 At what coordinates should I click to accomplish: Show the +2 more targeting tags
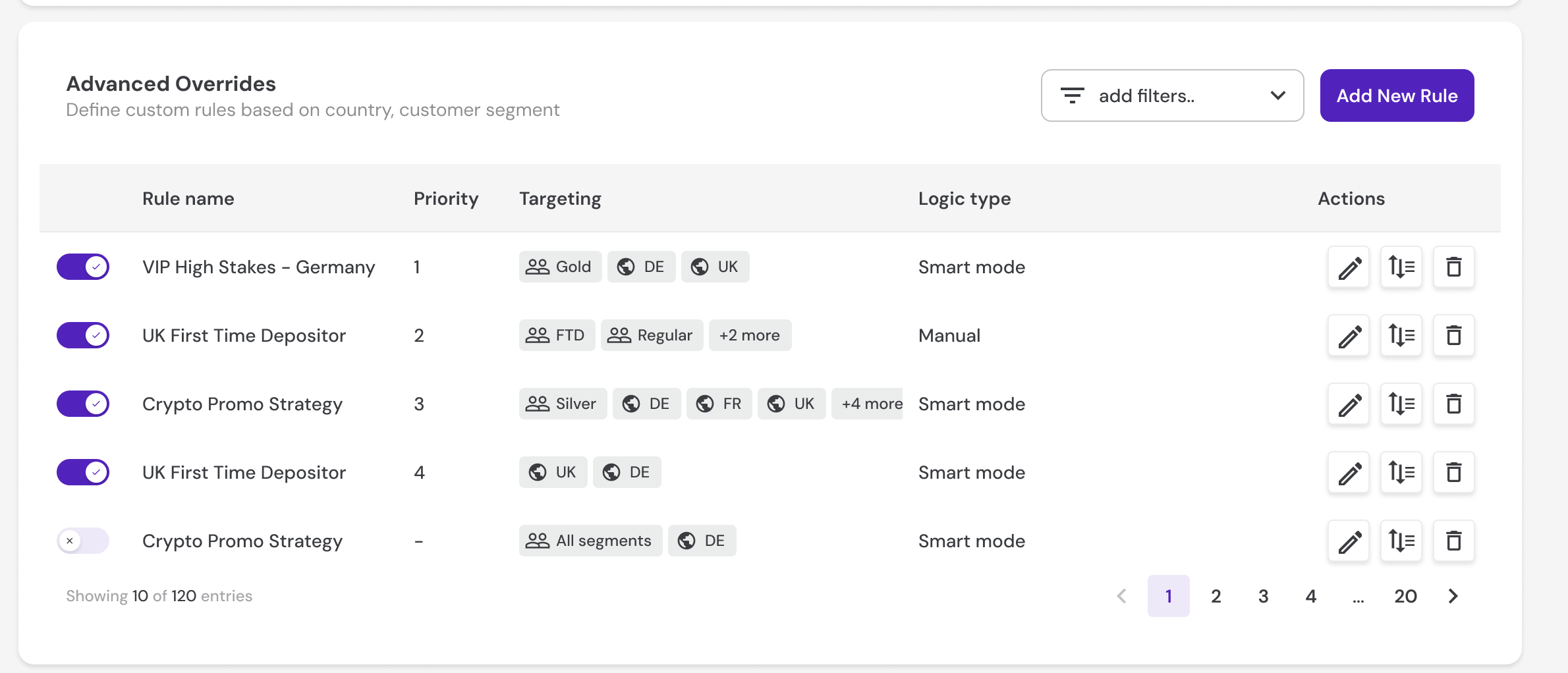(750, 335)
